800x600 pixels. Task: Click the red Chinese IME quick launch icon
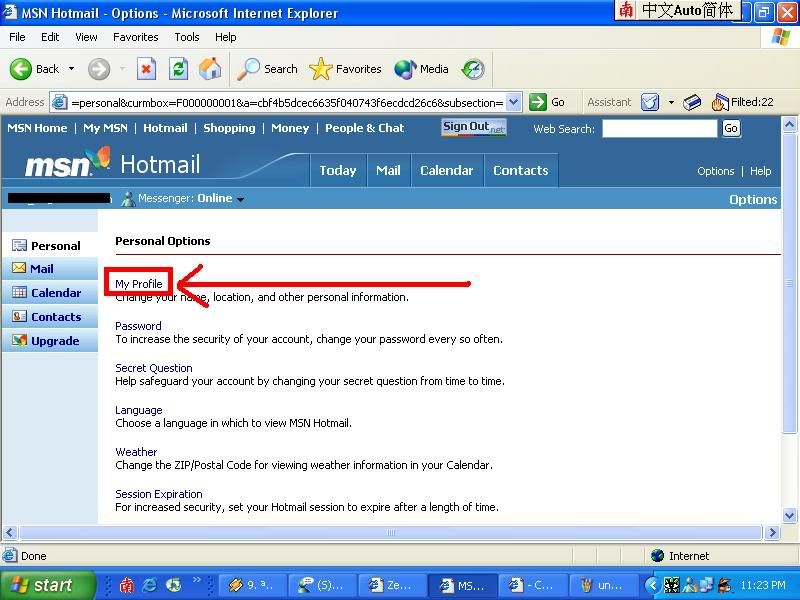tap(126, 585)
